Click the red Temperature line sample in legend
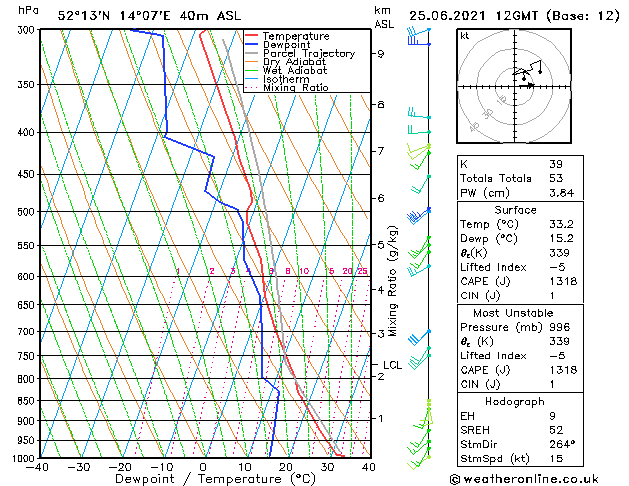 (x=252, y=35)
